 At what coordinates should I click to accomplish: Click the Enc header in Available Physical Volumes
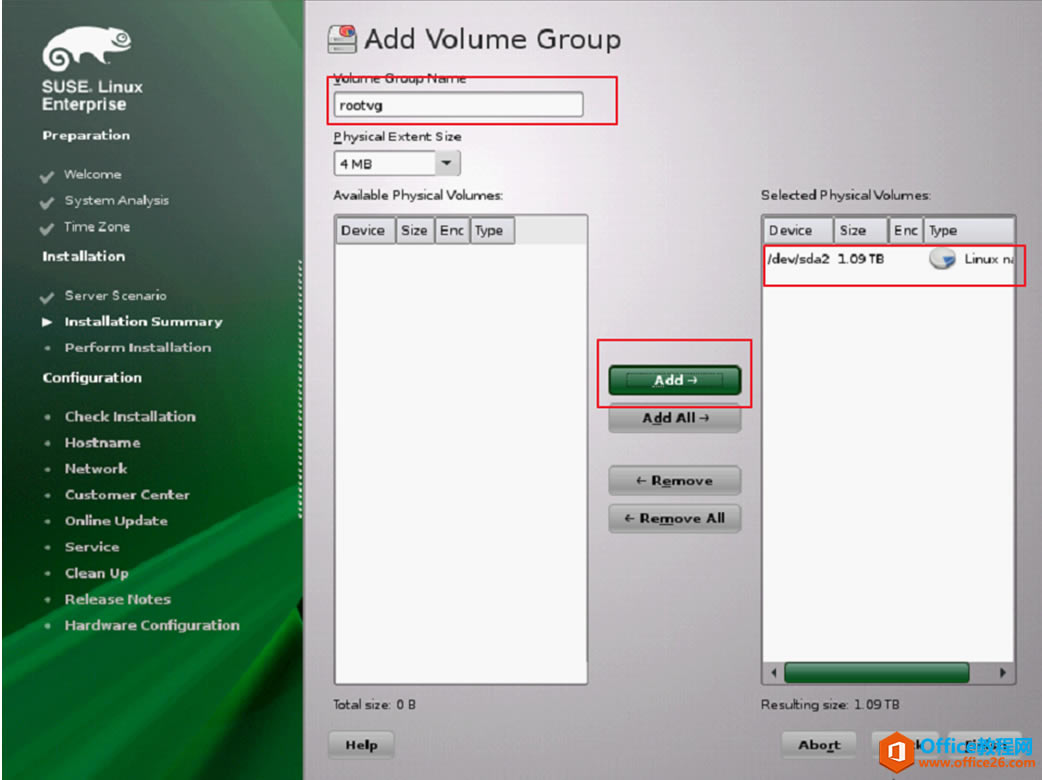coord(452,231)
